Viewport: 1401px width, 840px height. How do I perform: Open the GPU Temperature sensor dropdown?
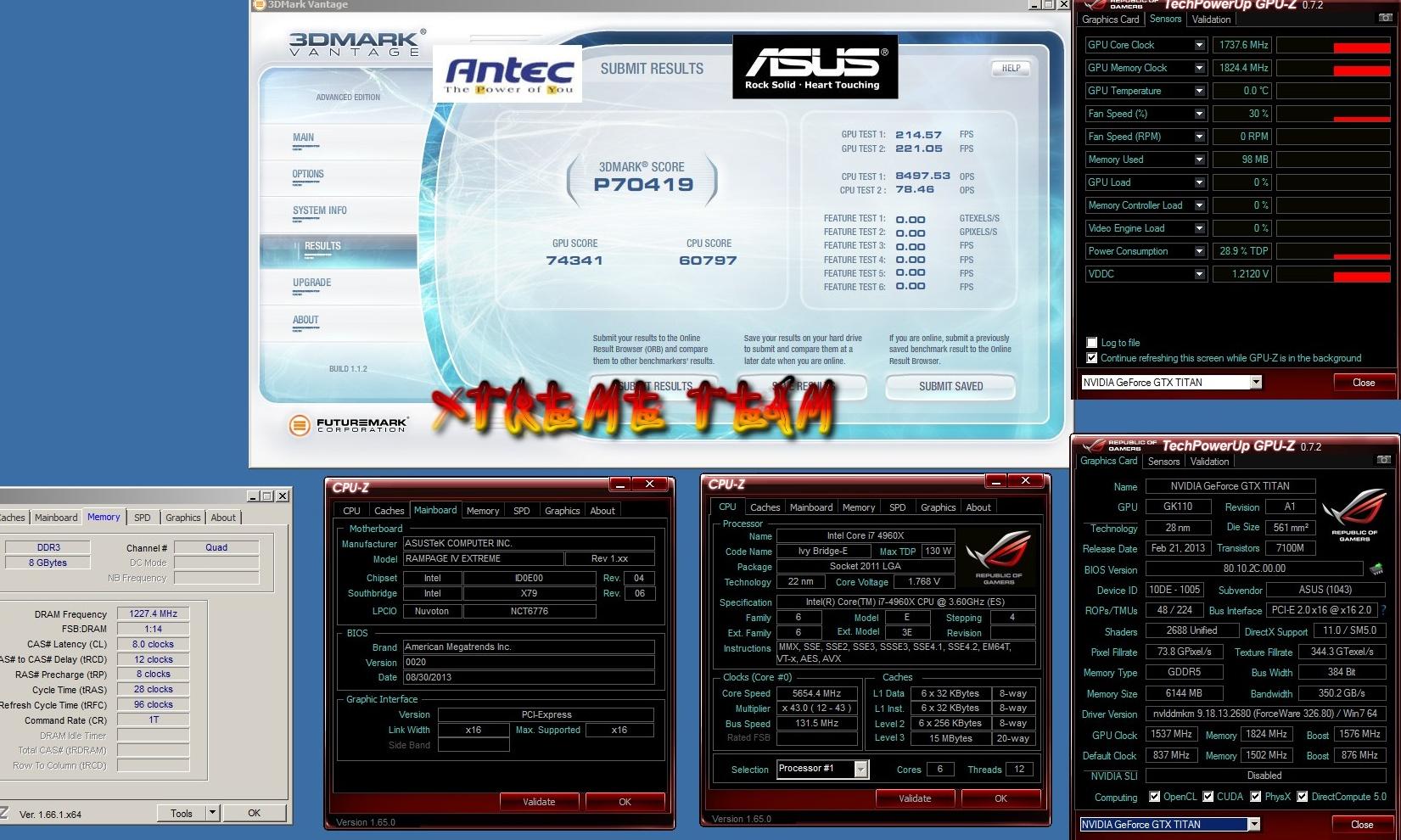pos(1199,91)
